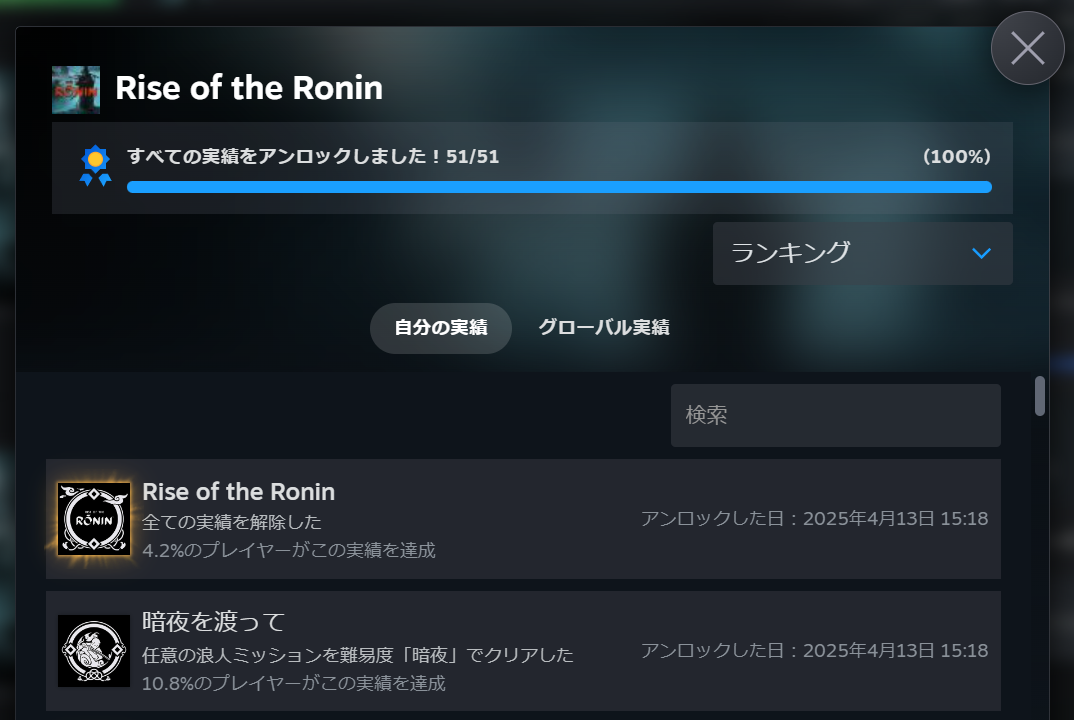Click the unlock date for the top achievement

814,518
